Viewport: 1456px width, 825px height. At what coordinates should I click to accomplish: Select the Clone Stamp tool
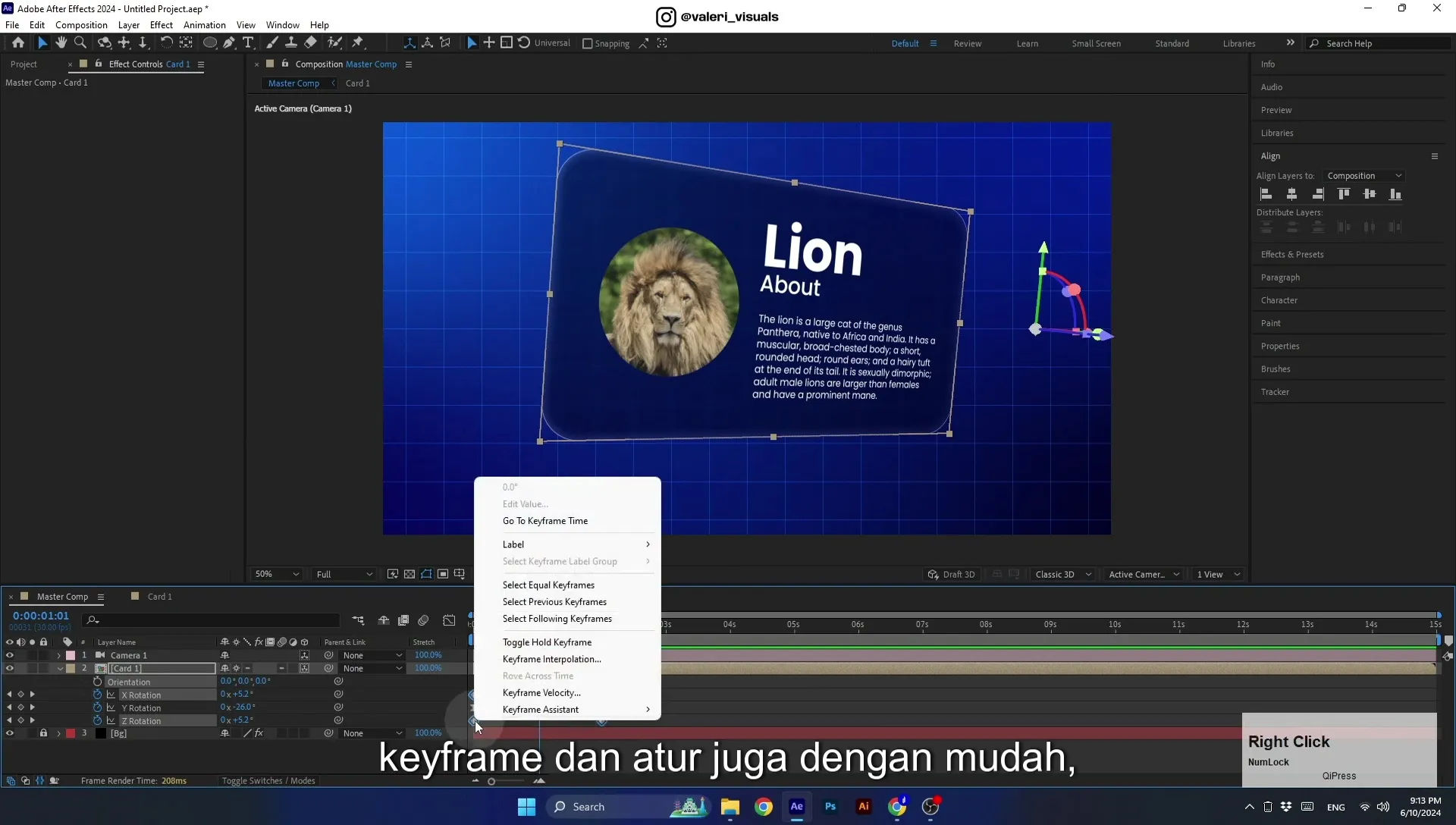click(x=290, y=43)
